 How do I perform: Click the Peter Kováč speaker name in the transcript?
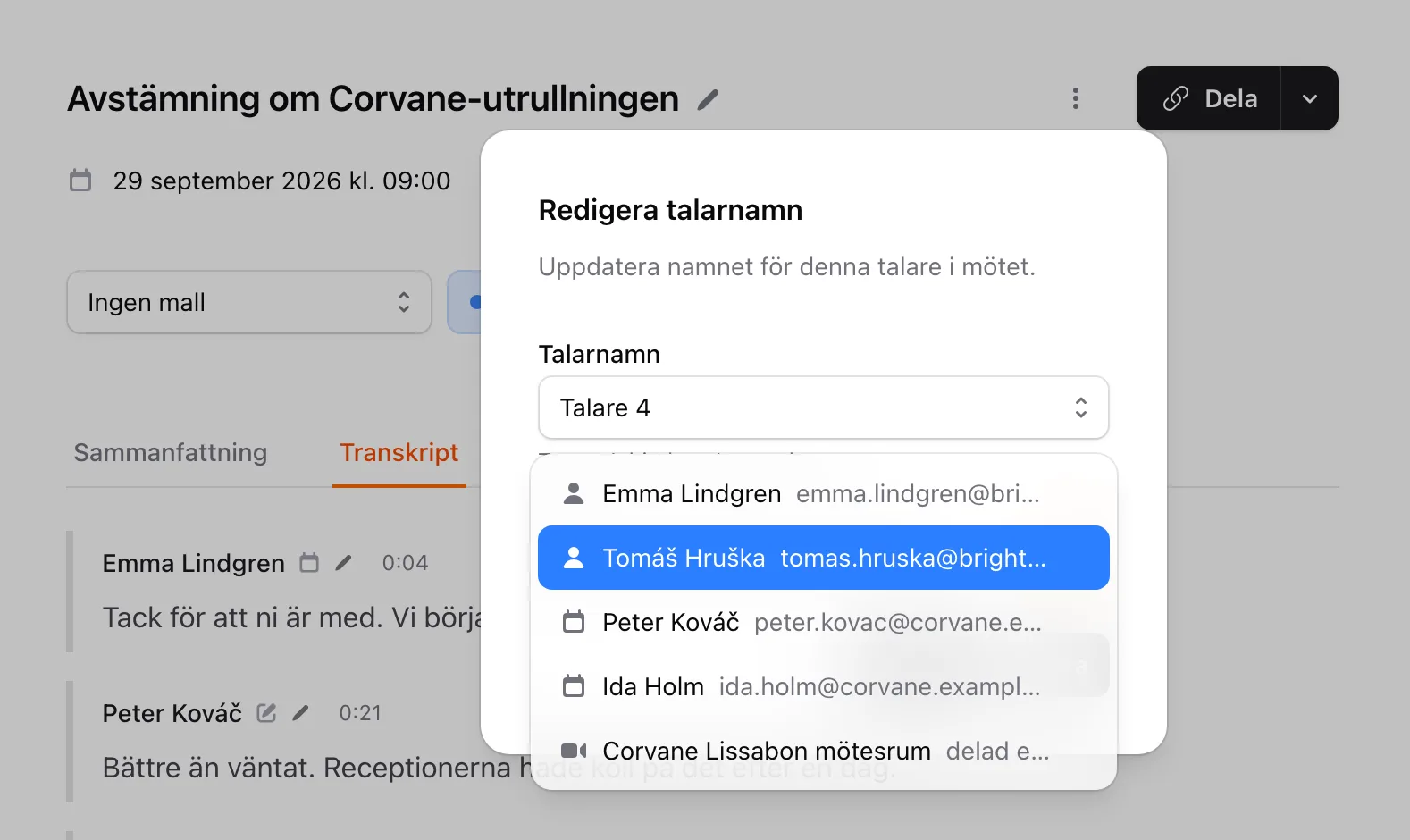[172, 713]
